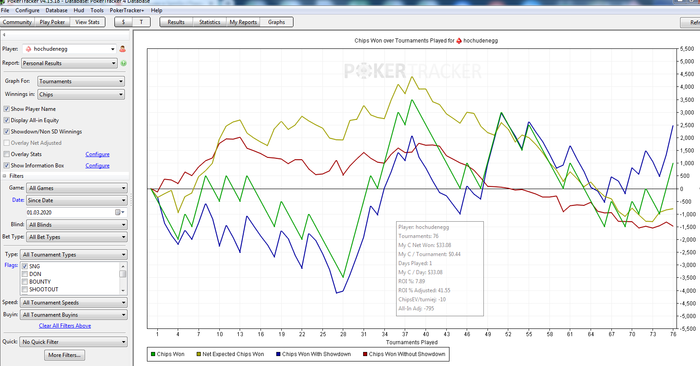The image size is (700, 366).
Task: Open the Winnings in Chips dropdown
Action: click(x=81, y=95)
